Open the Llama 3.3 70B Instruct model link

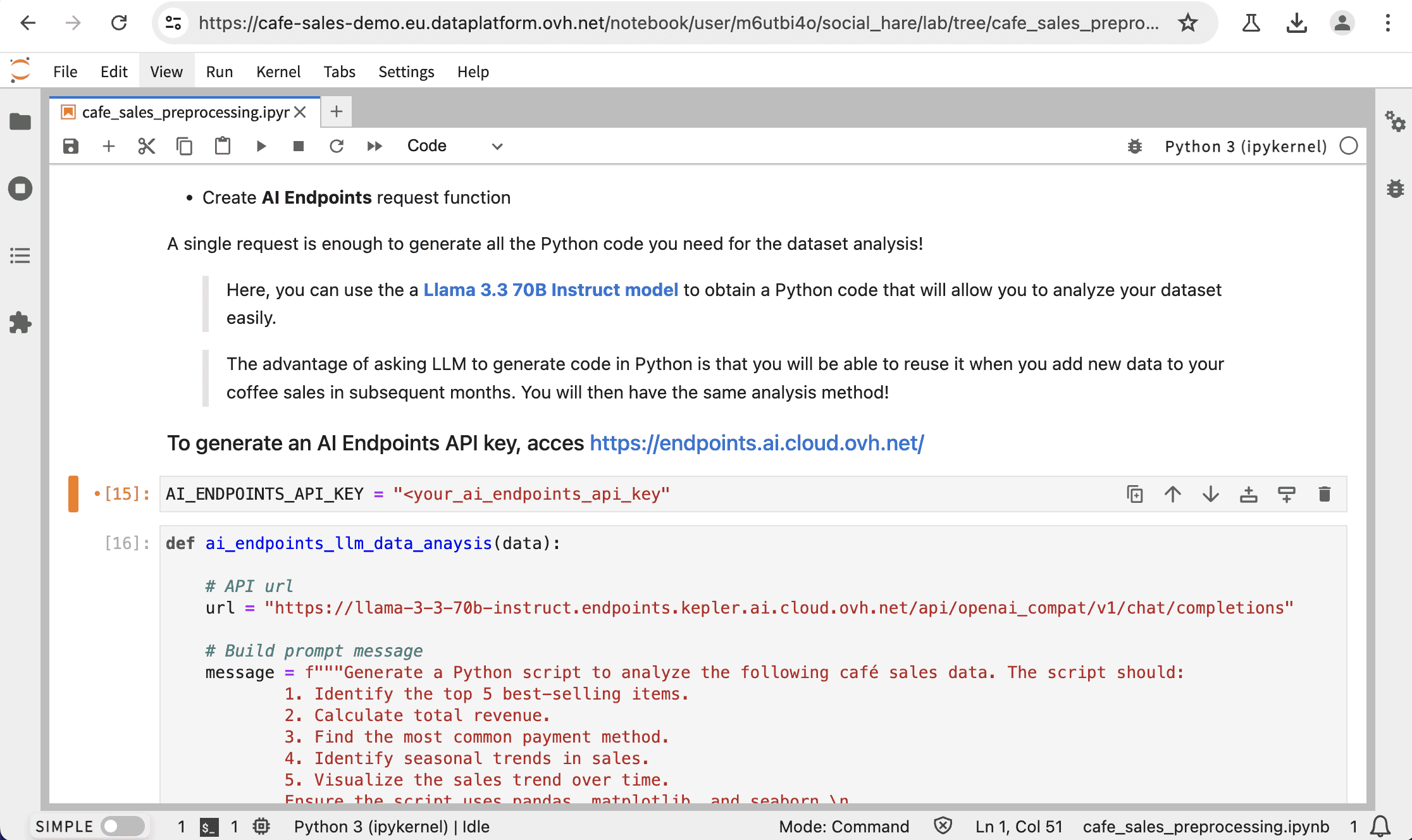(550, 290)
